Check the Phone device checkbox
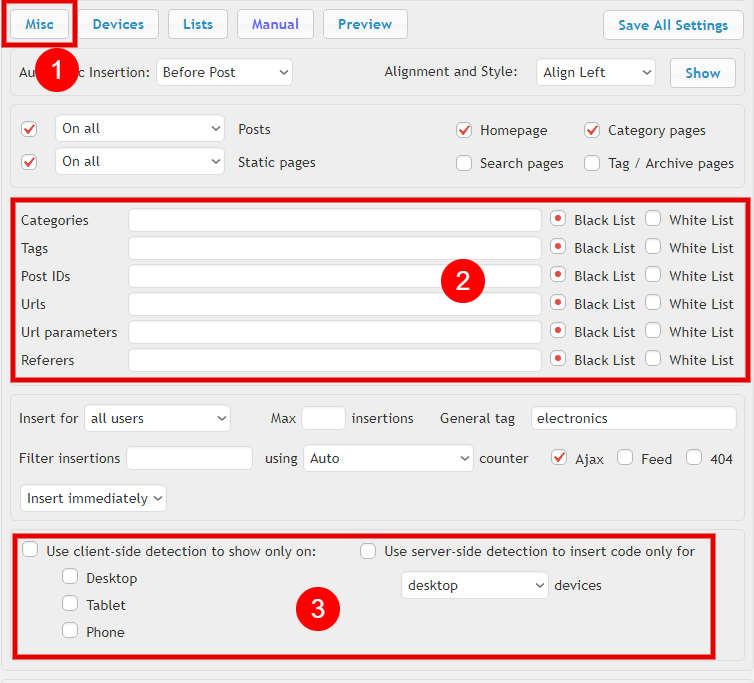Screen dimensions: 754x683 (70, 630)
